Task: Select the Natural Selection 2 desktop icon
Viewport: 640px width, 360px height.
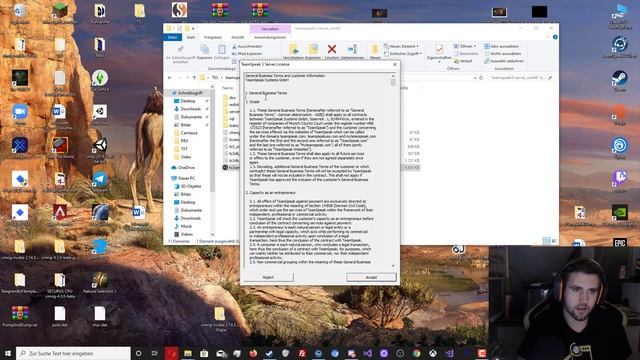Action: 100,283
